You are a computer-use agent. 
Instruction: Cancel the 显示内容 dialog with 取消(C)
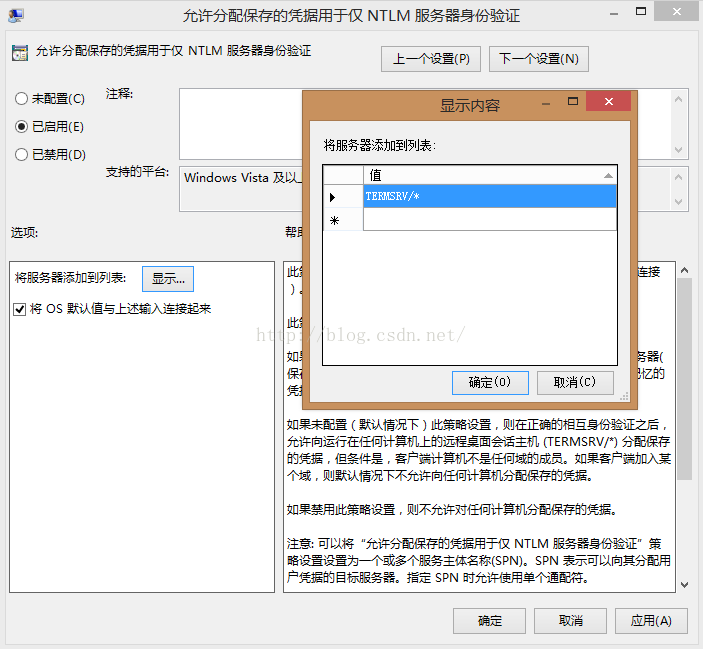(x=575, y=383)
